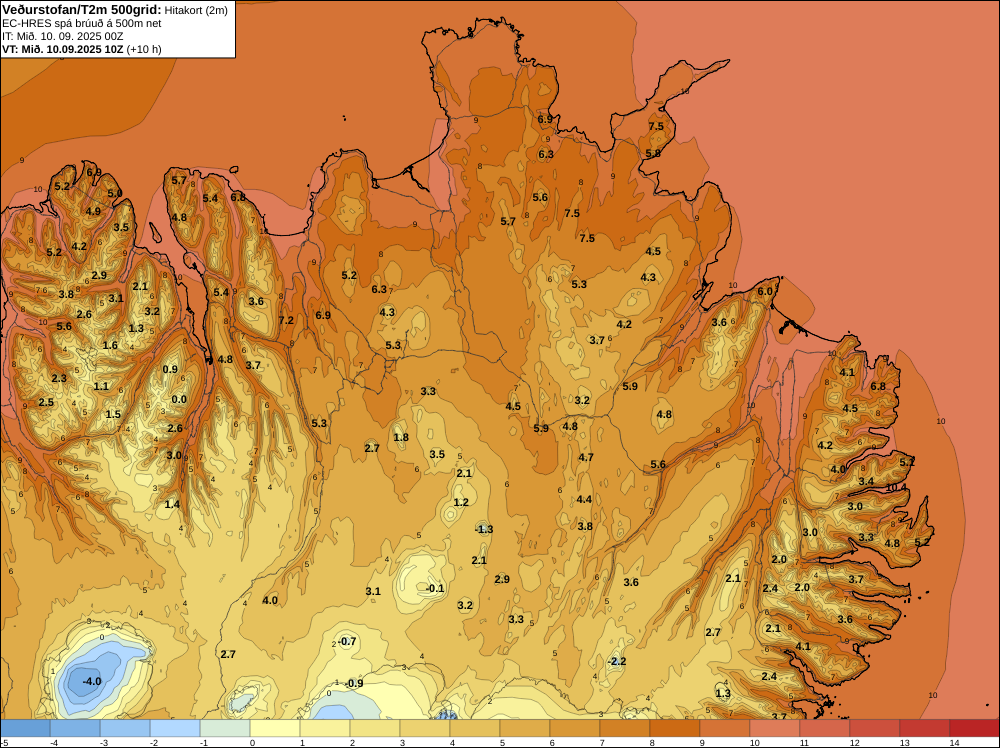Click the title text "Veðurstofan/T2m 500grid:"
This screenshot has height=748, width=1000.
(x=82, y=10)
